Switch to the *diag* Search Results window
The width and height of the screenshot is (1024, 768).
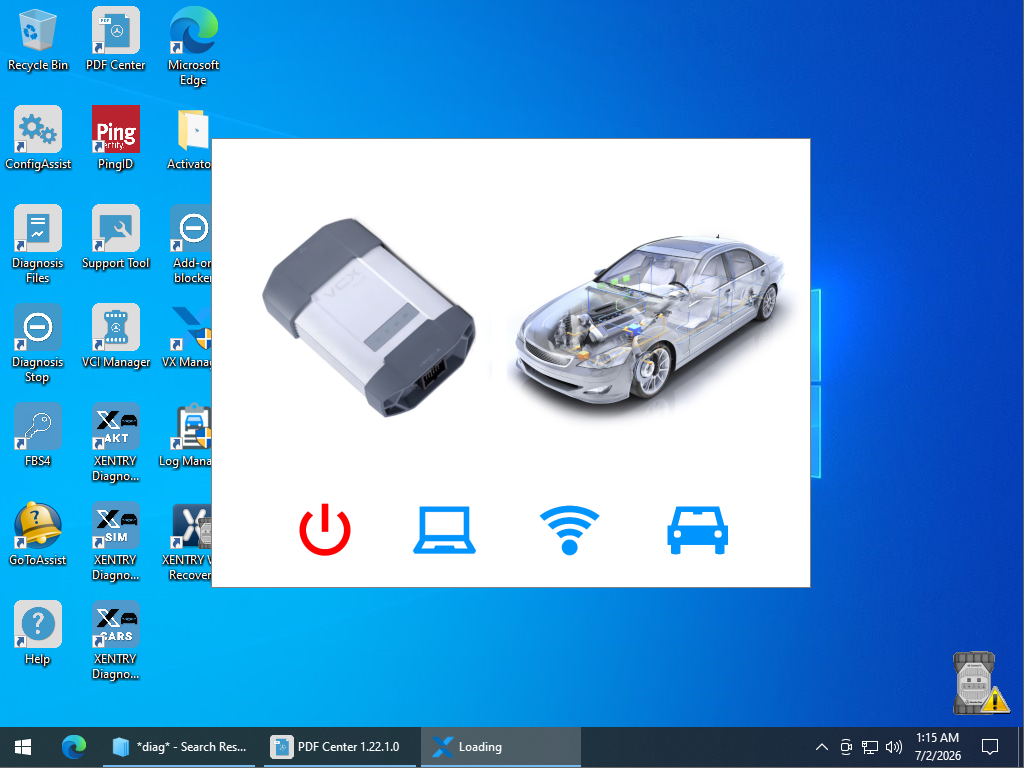click(x=179, y=747)
